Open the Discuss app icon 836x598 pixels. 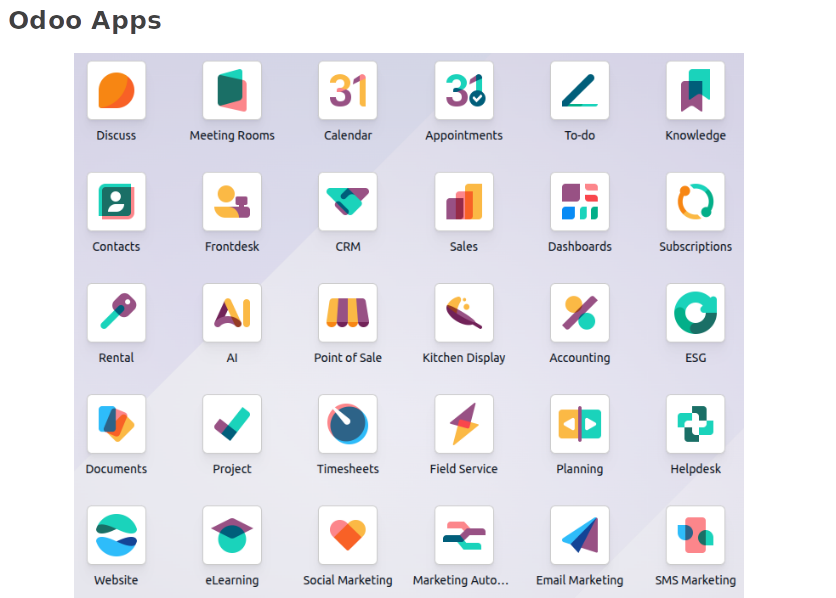(x=116, y=91)
